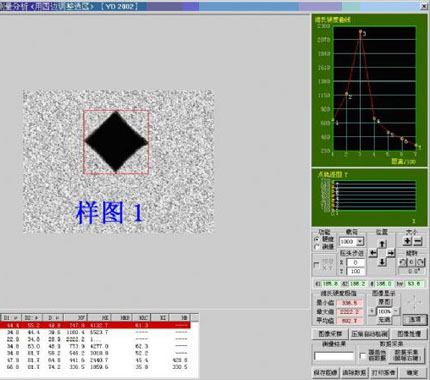430x380 pixels.
Task: Click the 清零 button beside image display
Action: (x=415, y=319)
